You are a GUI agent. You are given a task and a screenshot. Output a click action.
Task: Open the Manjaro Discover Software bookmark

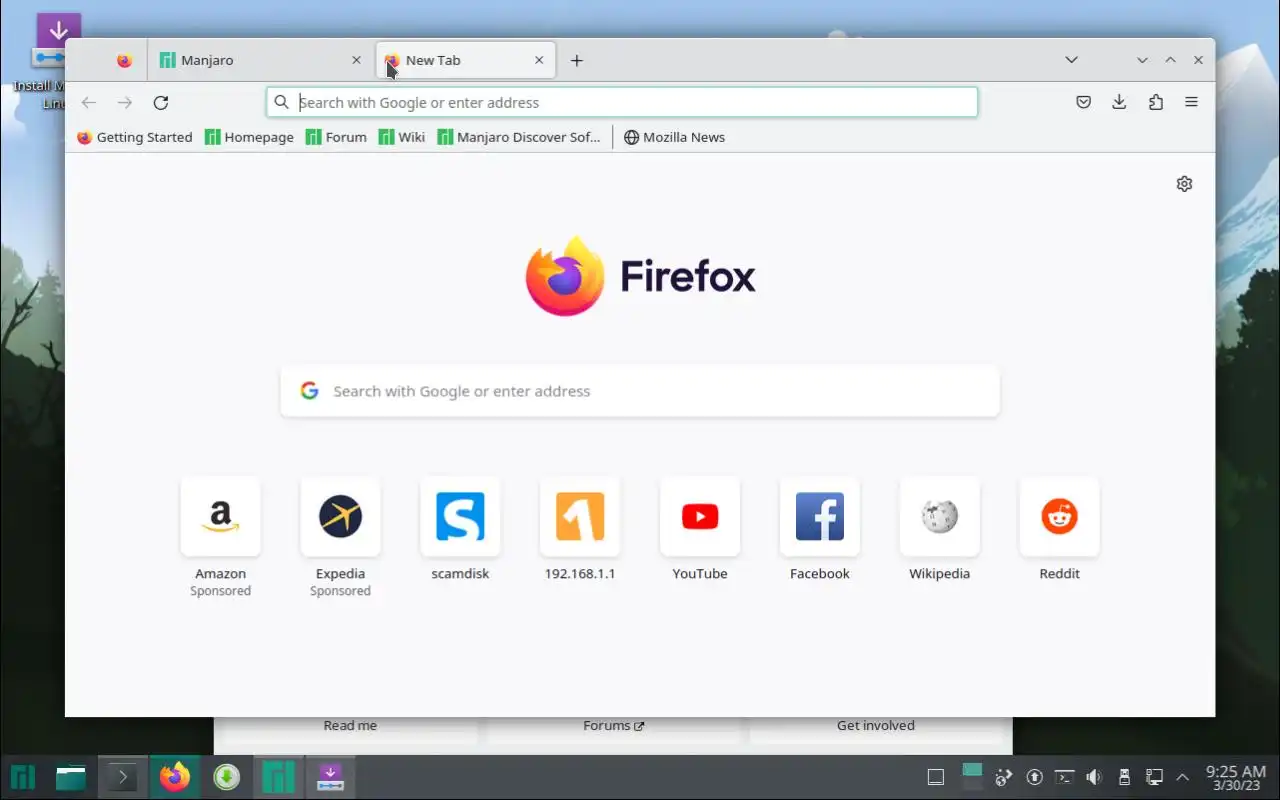click(x=519, y=137)
